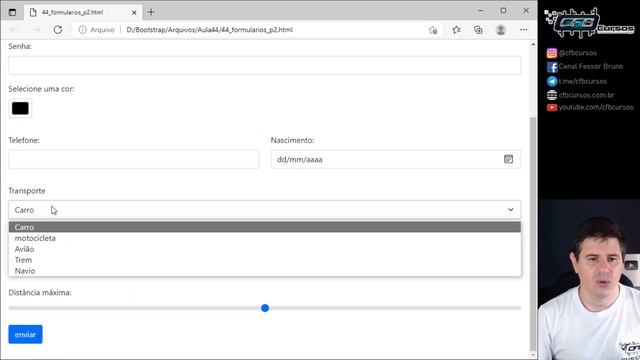Choose motocicleta option in dropdown list
Screen dimensions: 640x360
[x=264, y=238]
